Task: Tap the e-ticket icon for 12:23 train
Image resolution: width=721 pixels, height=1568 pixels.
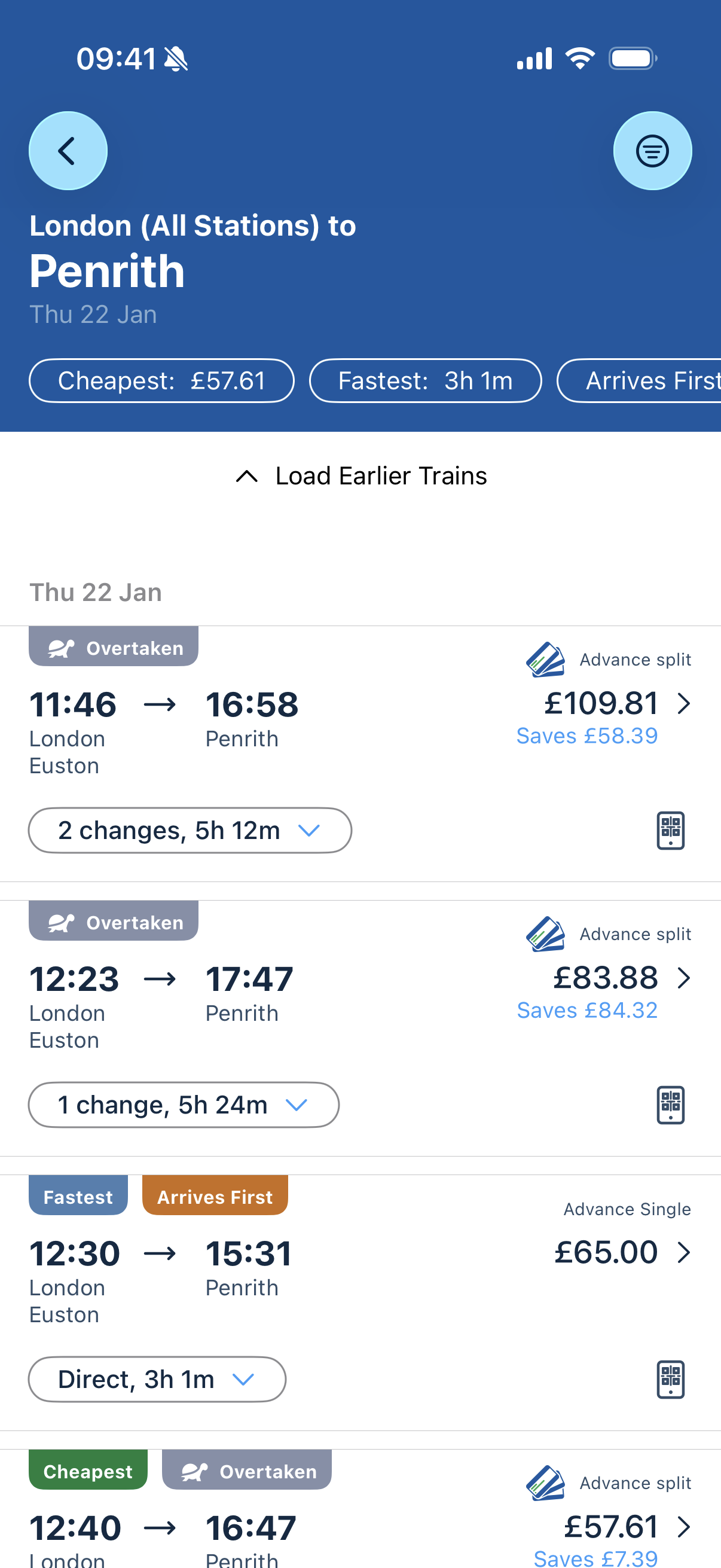Action: point(670,1105)
